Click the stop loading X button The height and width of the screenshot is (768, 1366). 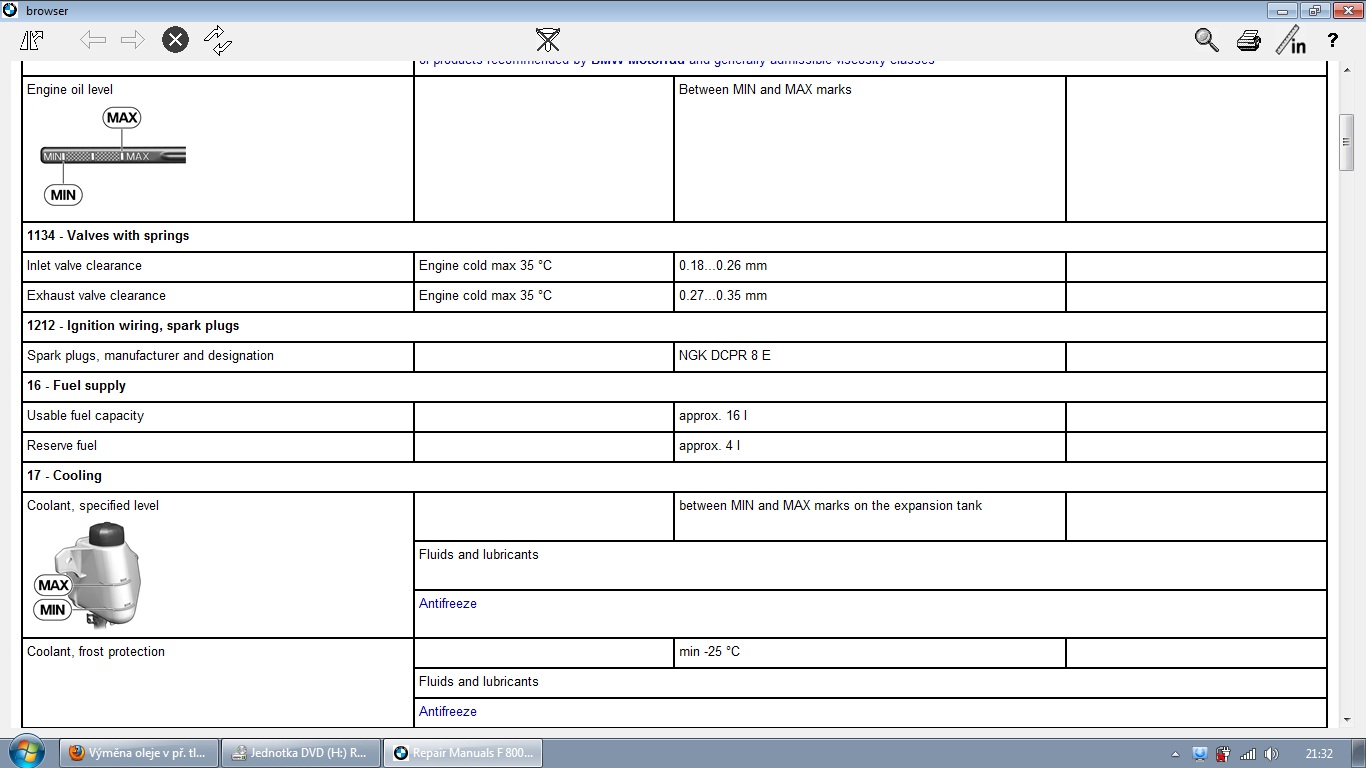pos(175,40)
